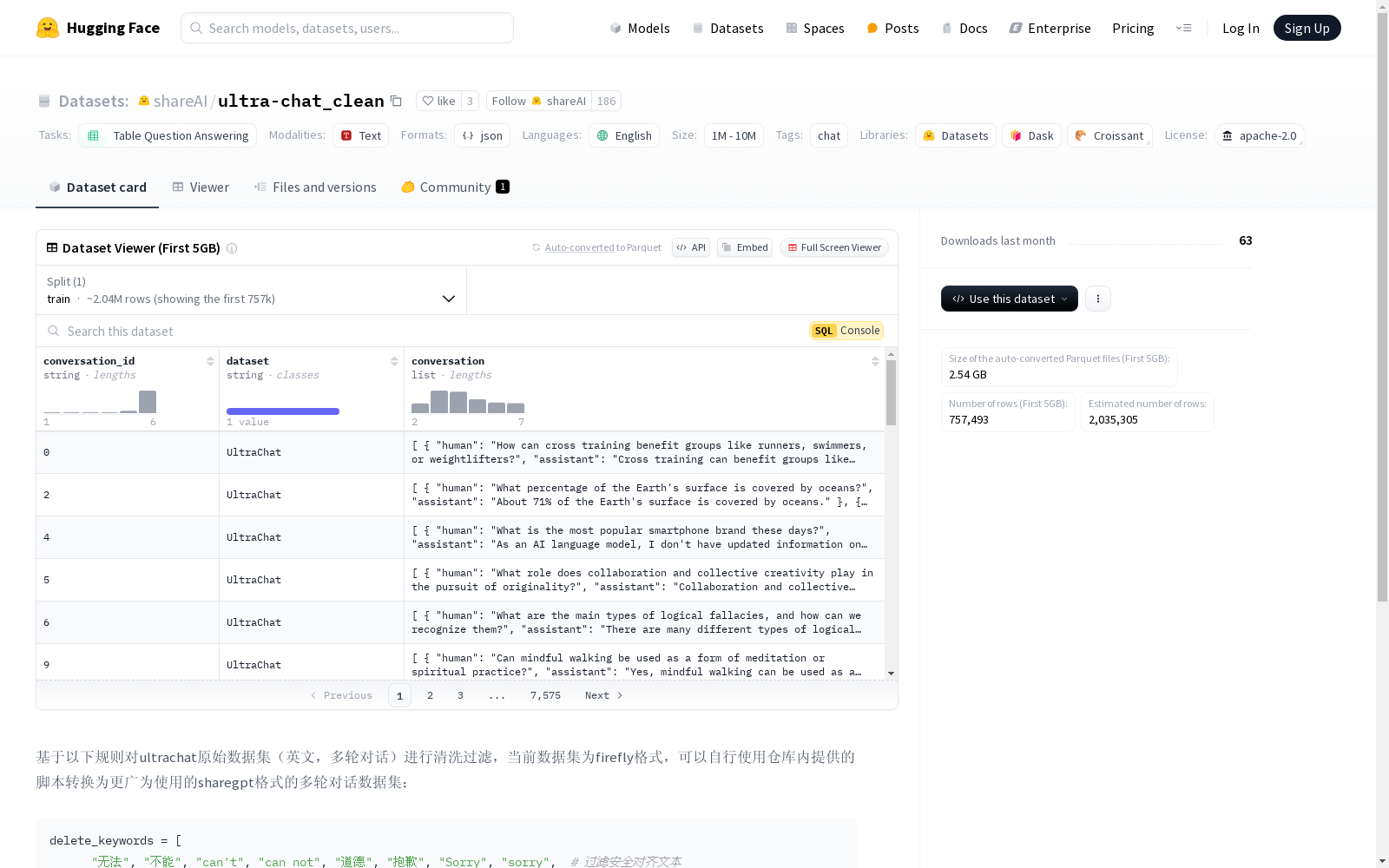This screenshot has width=1389, height=868.
Task: Switch to the Viewer tab
Action: click(201, 187)
